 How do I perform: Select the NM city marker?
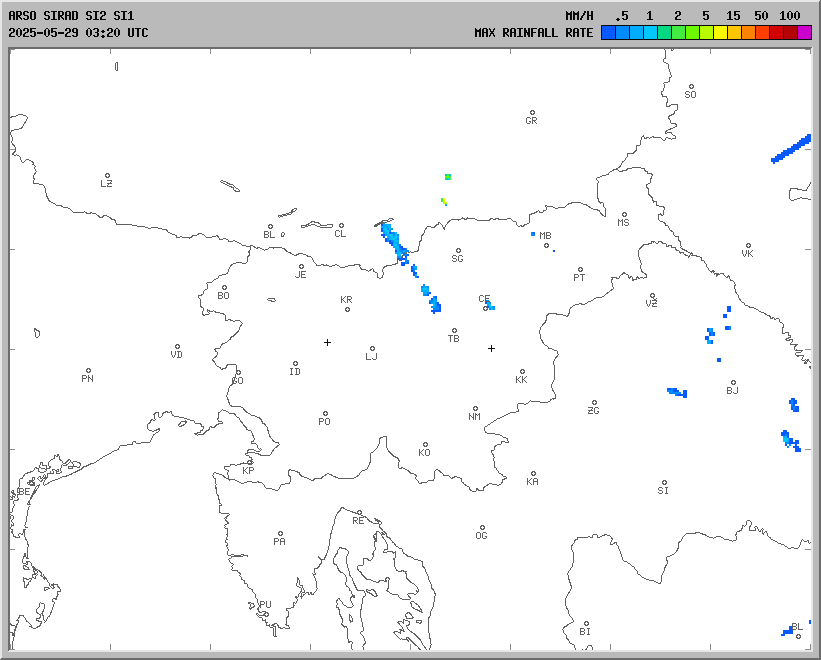pos(475,409)
